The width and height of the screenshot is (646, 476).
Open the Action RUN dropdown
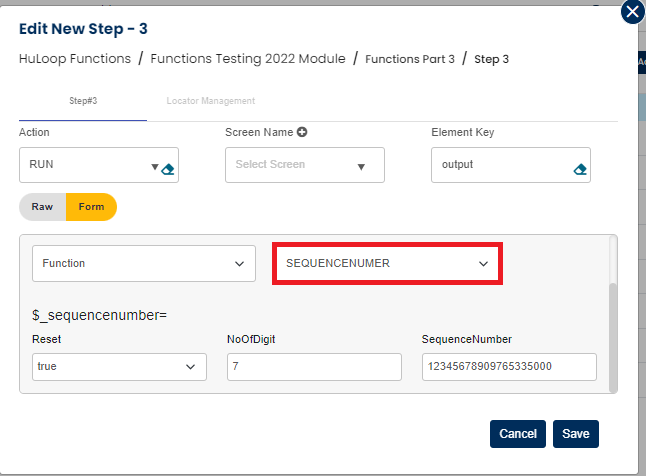coord(154,167)
